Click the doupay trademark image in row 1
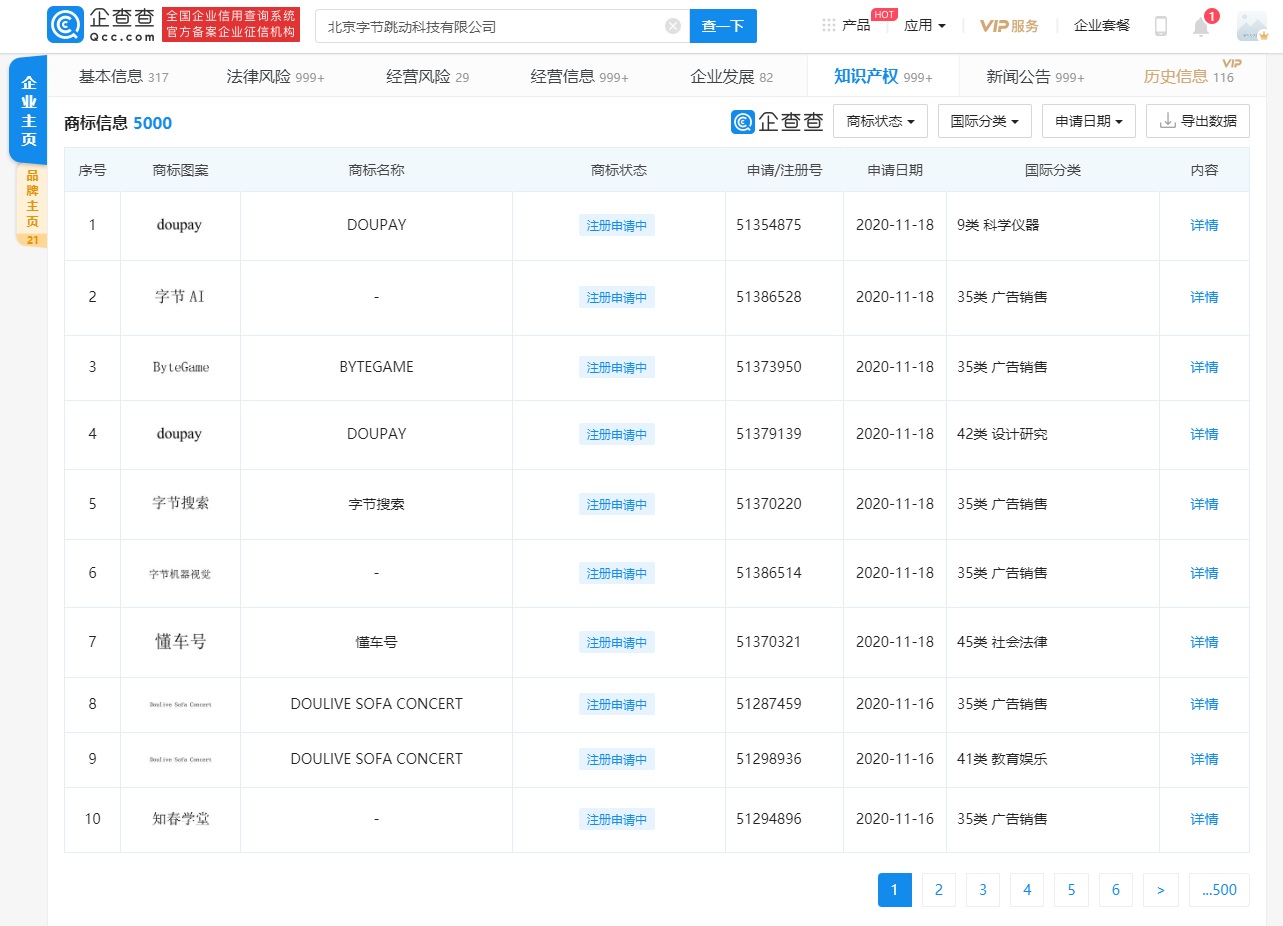 point(180,225)
